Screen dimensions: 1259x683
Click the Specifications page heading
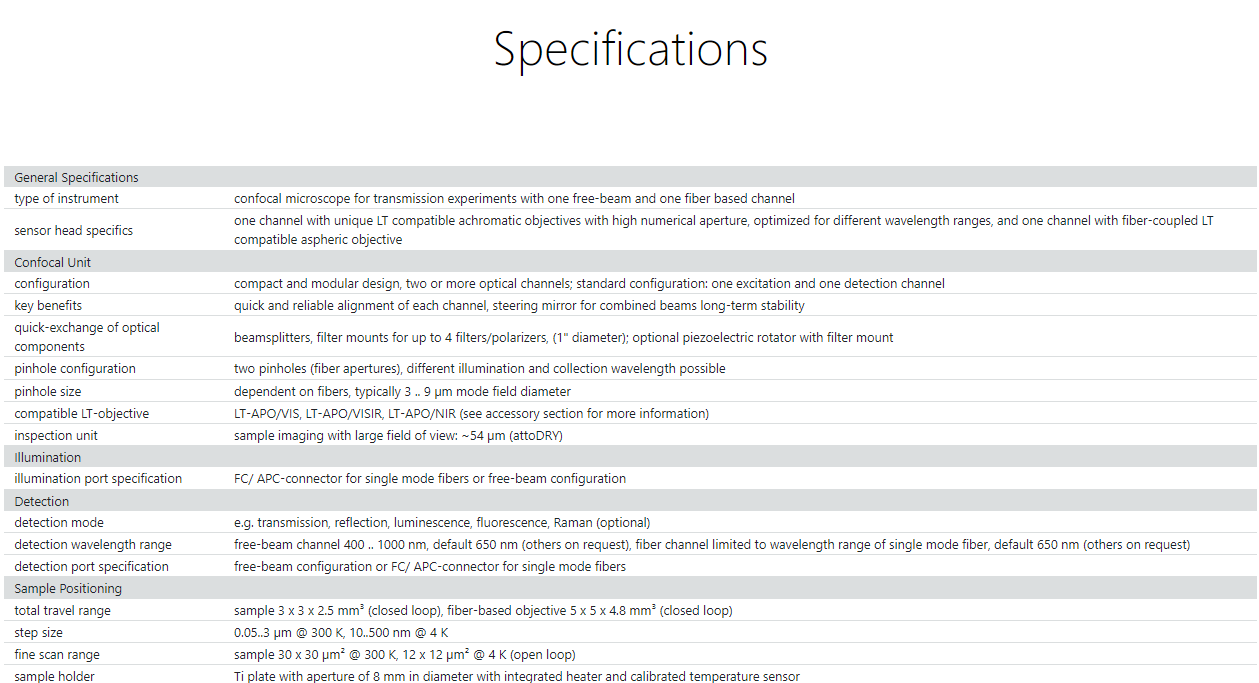630,49
